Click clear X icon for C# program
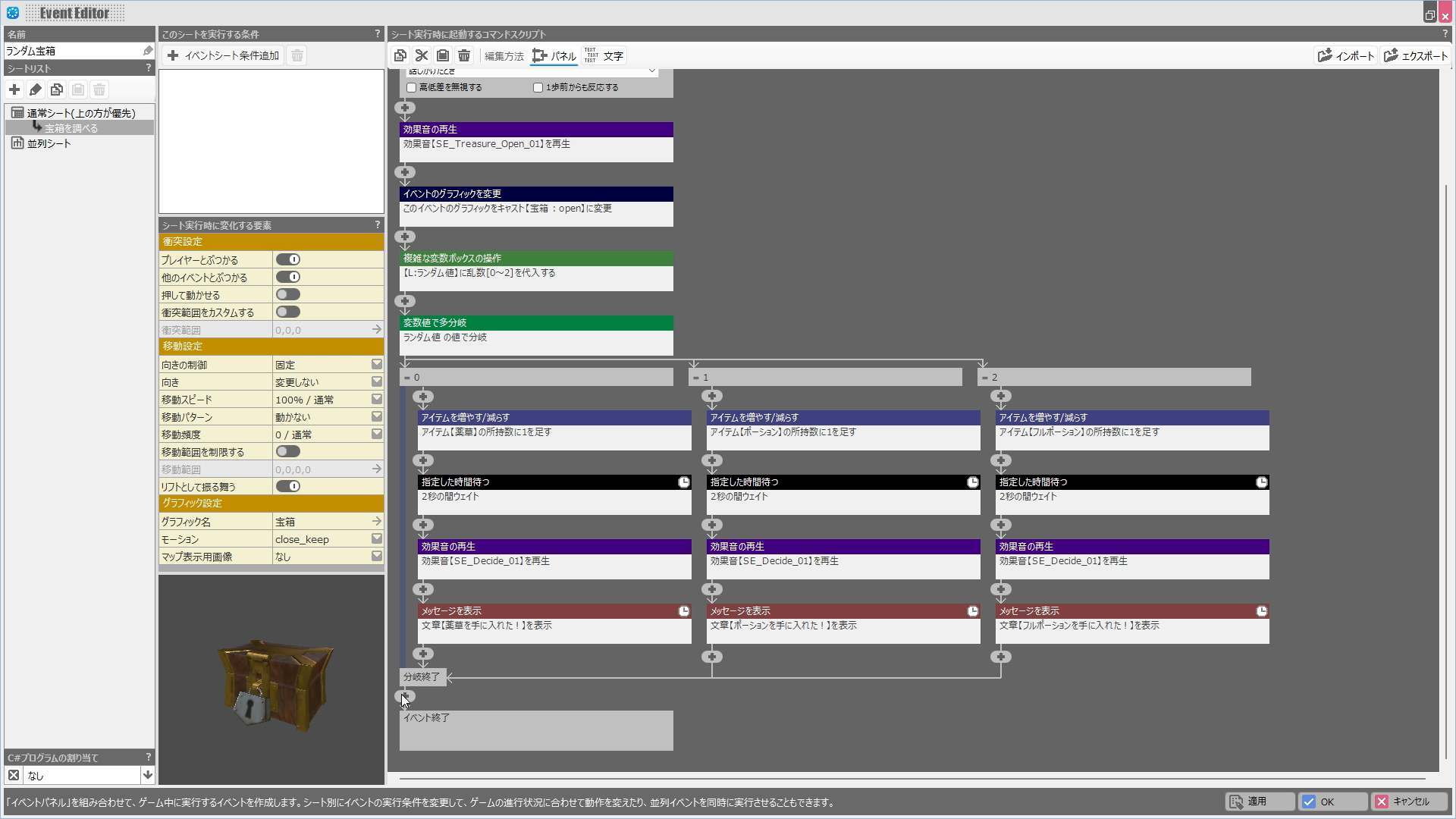1456x819 pixels. [14, 775]
